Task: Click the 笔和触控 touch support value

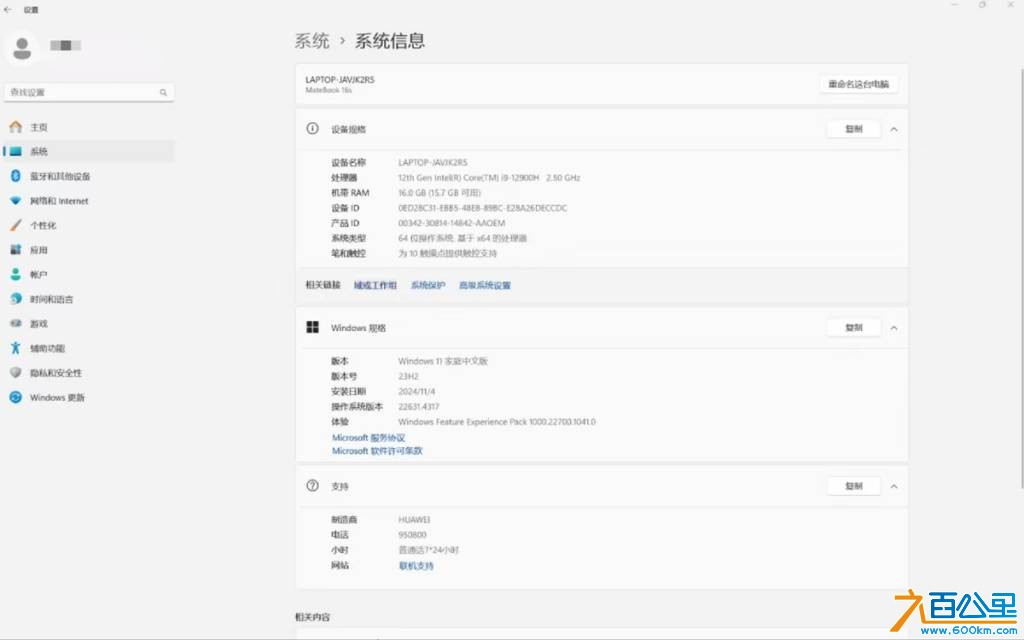Action: 447,253
